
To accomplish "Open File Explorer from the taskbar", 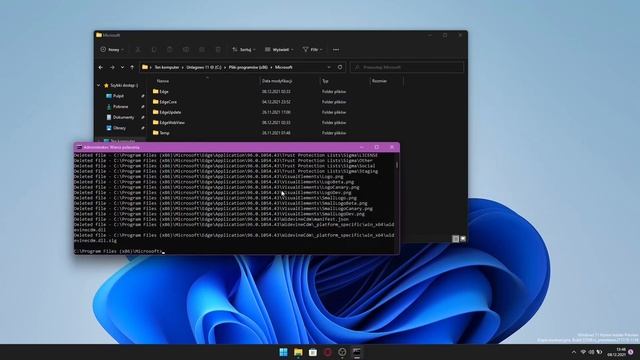I will (298, 352).
